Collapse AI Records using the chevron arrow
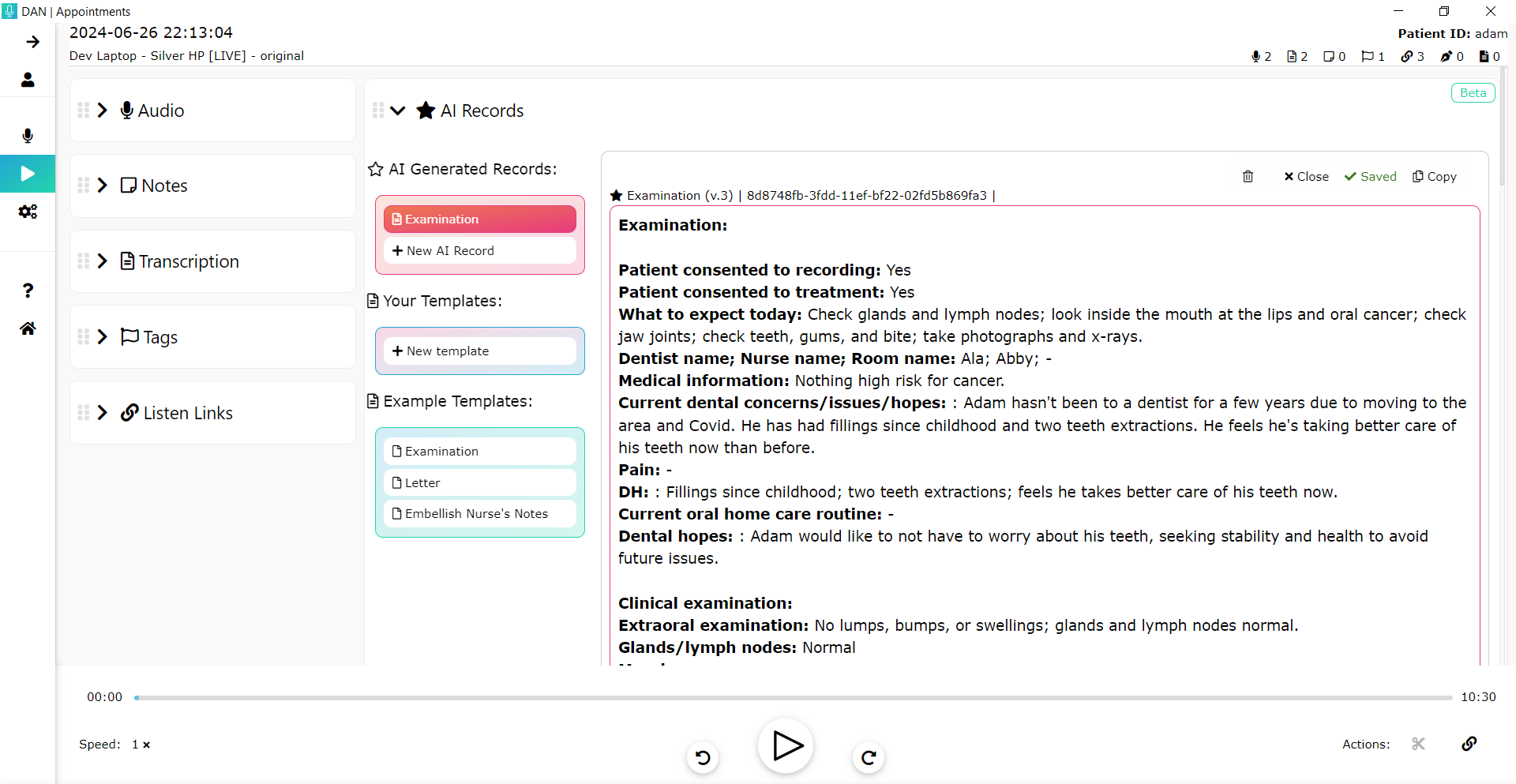This screenshot has width=1516, height=784. click(x=398, y=111)
